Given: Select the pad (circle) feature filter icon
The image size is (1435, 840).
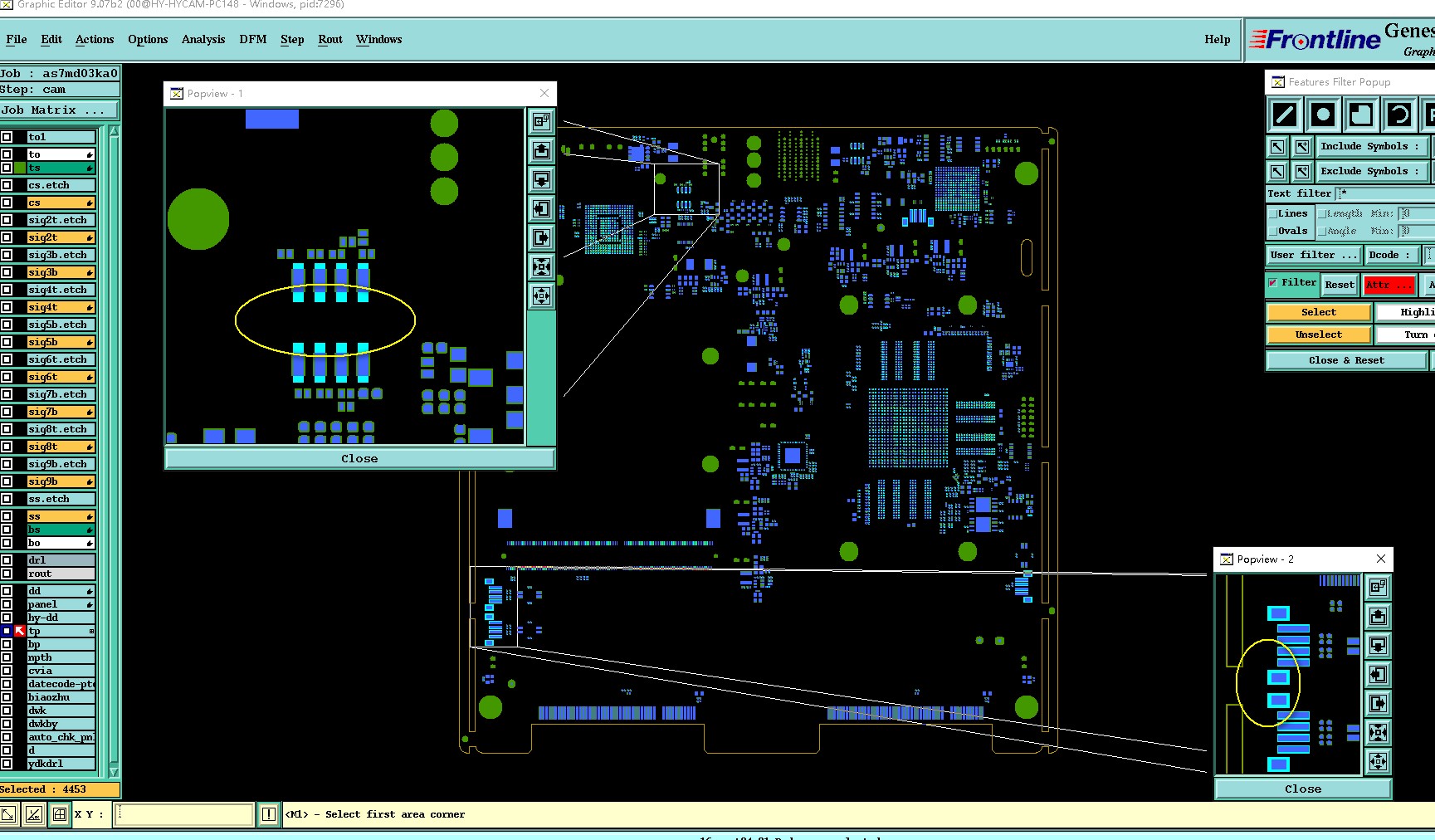Looking at the screenshot, I should (x=1323, y=115).
